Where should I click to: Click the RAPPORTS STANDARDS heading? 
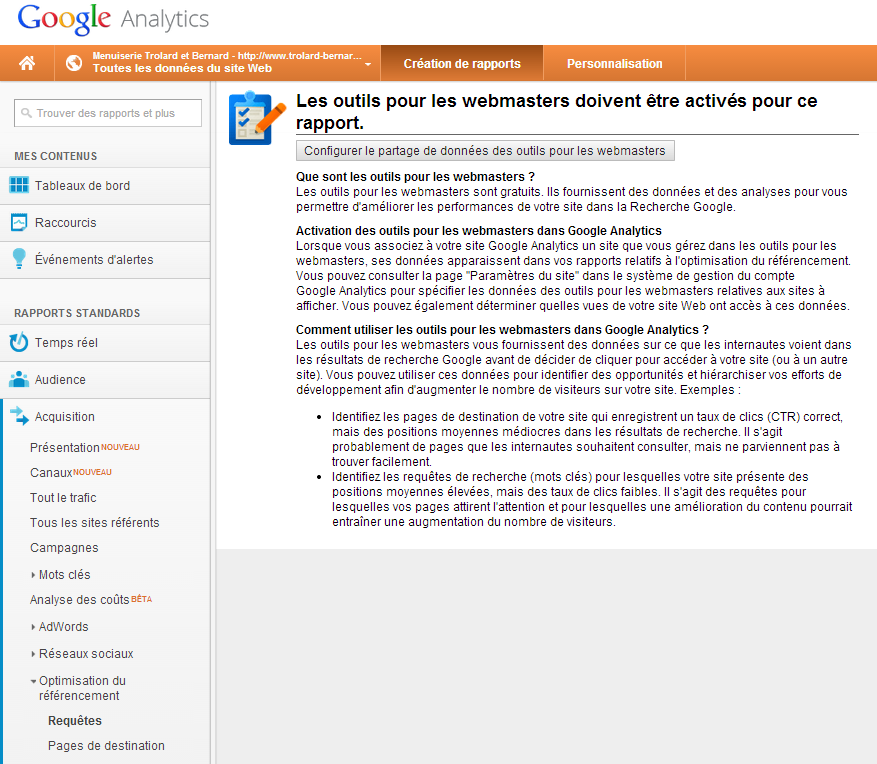[x=77, y=313]
